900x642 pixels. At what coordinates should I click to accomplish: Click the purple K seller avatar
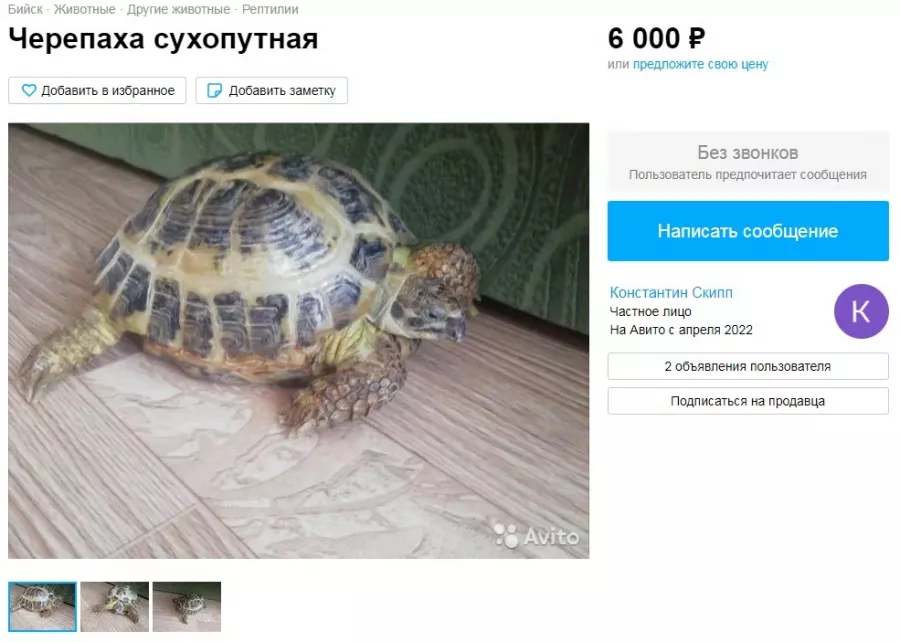pos(861,312)
